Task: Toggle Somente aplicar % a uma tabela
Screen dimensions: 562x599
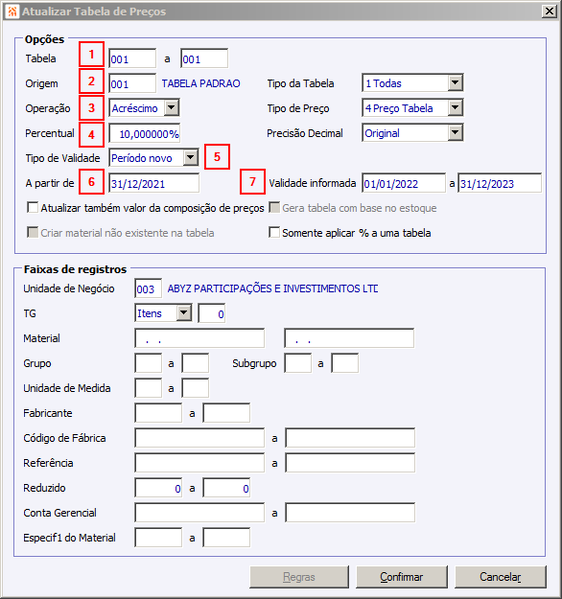Action: pos(274,233)
